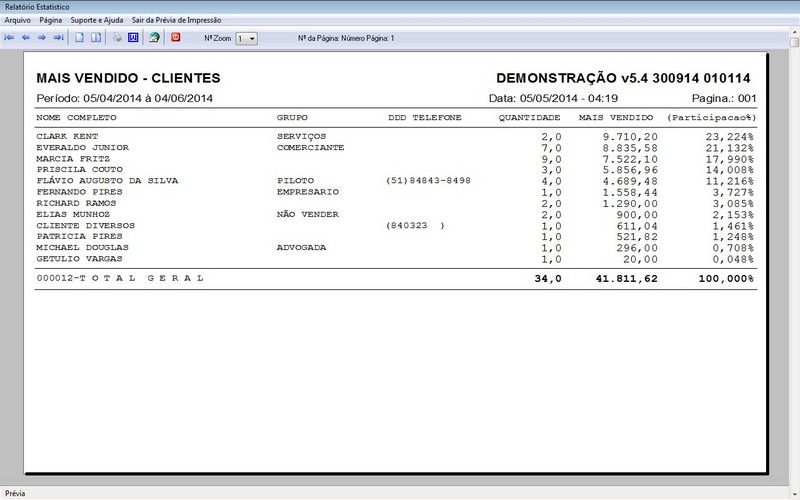Click the percentage 23,224%
Image resolution: width=800 pixels, height=500 pixels.
730,137
